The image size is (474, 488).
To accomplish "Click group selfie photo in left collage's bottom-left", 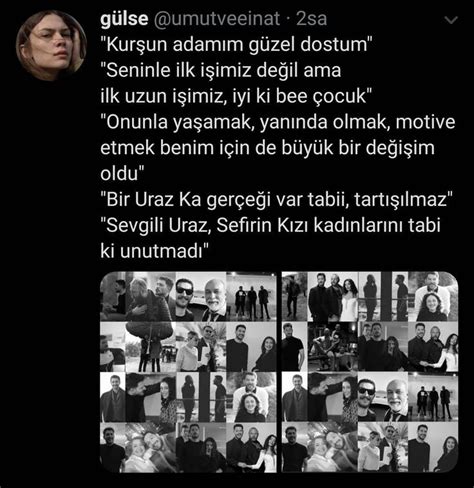I will [150, 447].
